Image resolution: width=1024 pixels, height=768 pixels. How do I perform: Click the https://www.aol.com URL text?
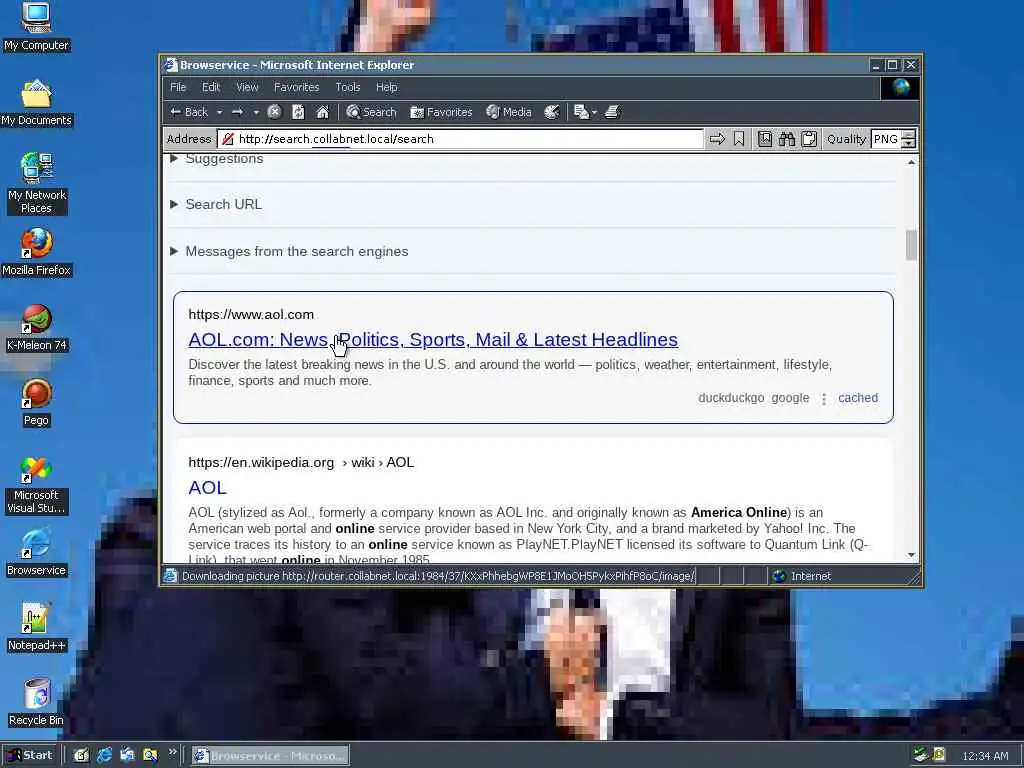251,314
